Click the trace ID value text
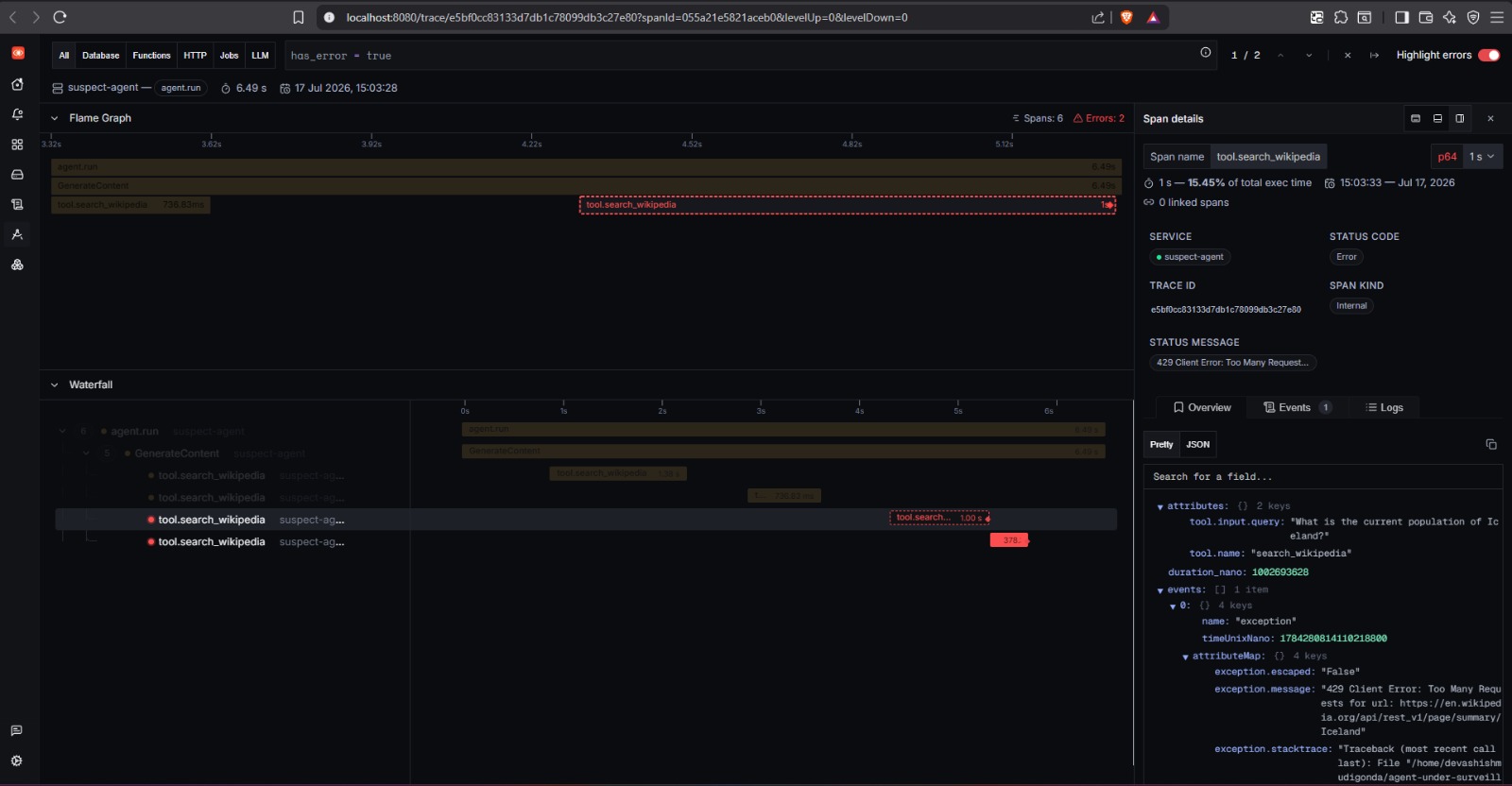The height and width of the screenshot is (786, 1512). (x=1226, y=310)
